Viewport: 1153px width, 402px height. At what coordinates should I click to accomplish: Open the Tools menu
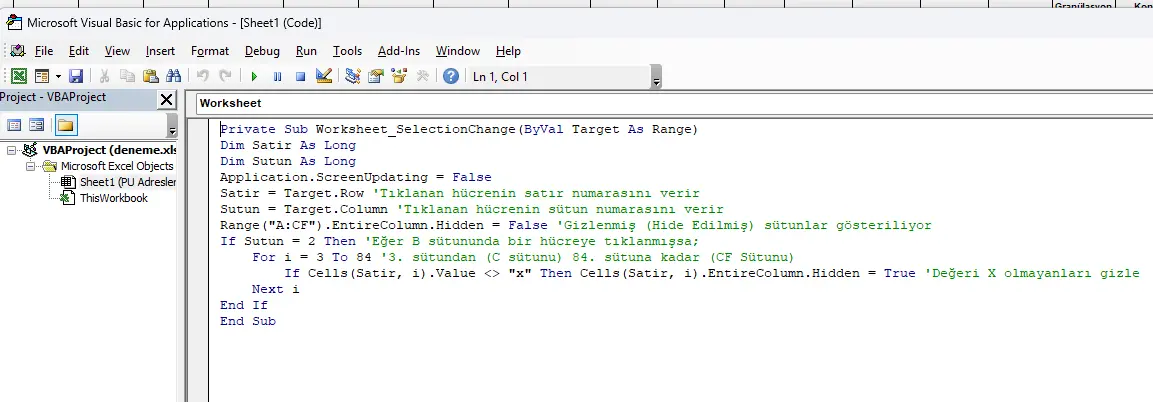347,51
